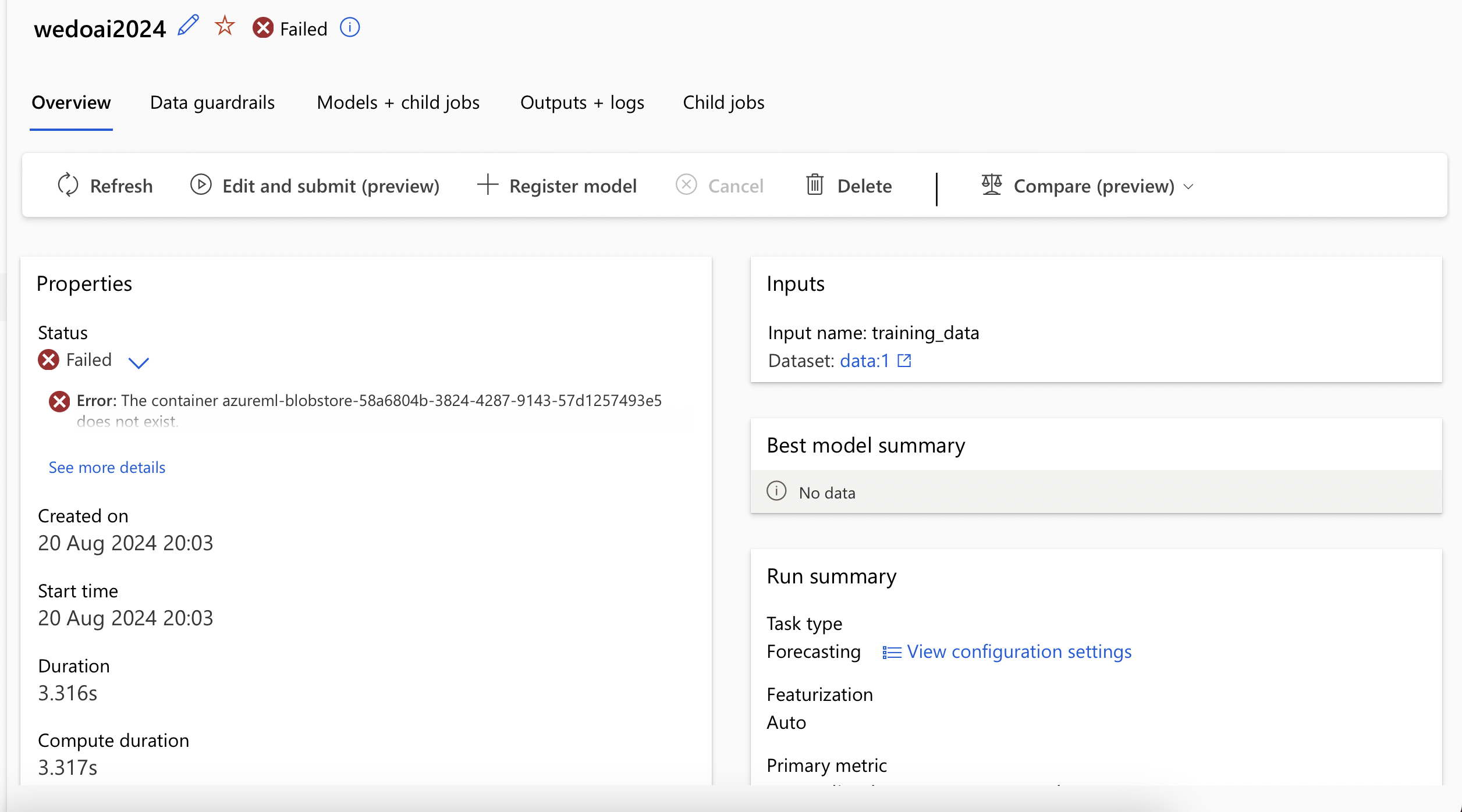
Task: Click the info icon beside Failed
Action: [x=350, y=27]
